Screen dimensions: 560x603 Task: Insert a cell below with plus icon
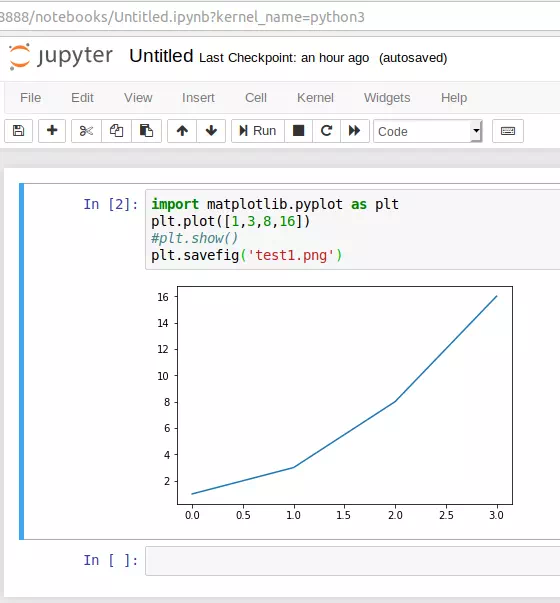(x=52, y=131)
